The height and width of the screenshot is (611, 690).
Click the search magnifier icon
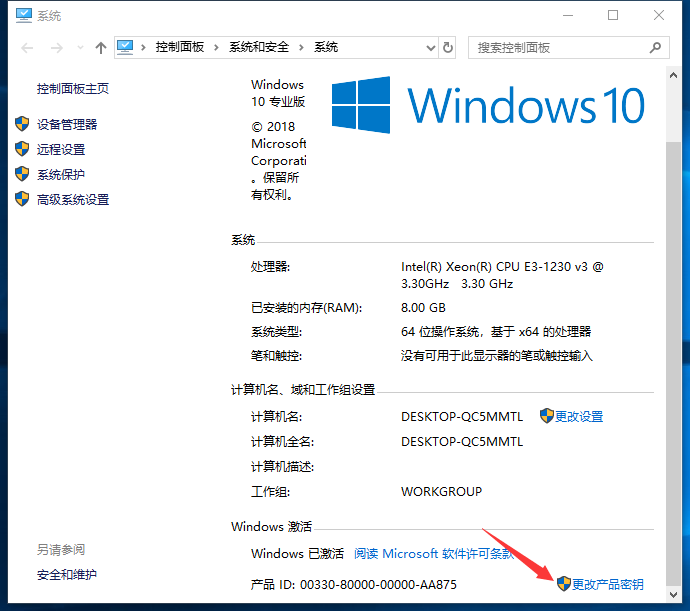tap(655, 47)
